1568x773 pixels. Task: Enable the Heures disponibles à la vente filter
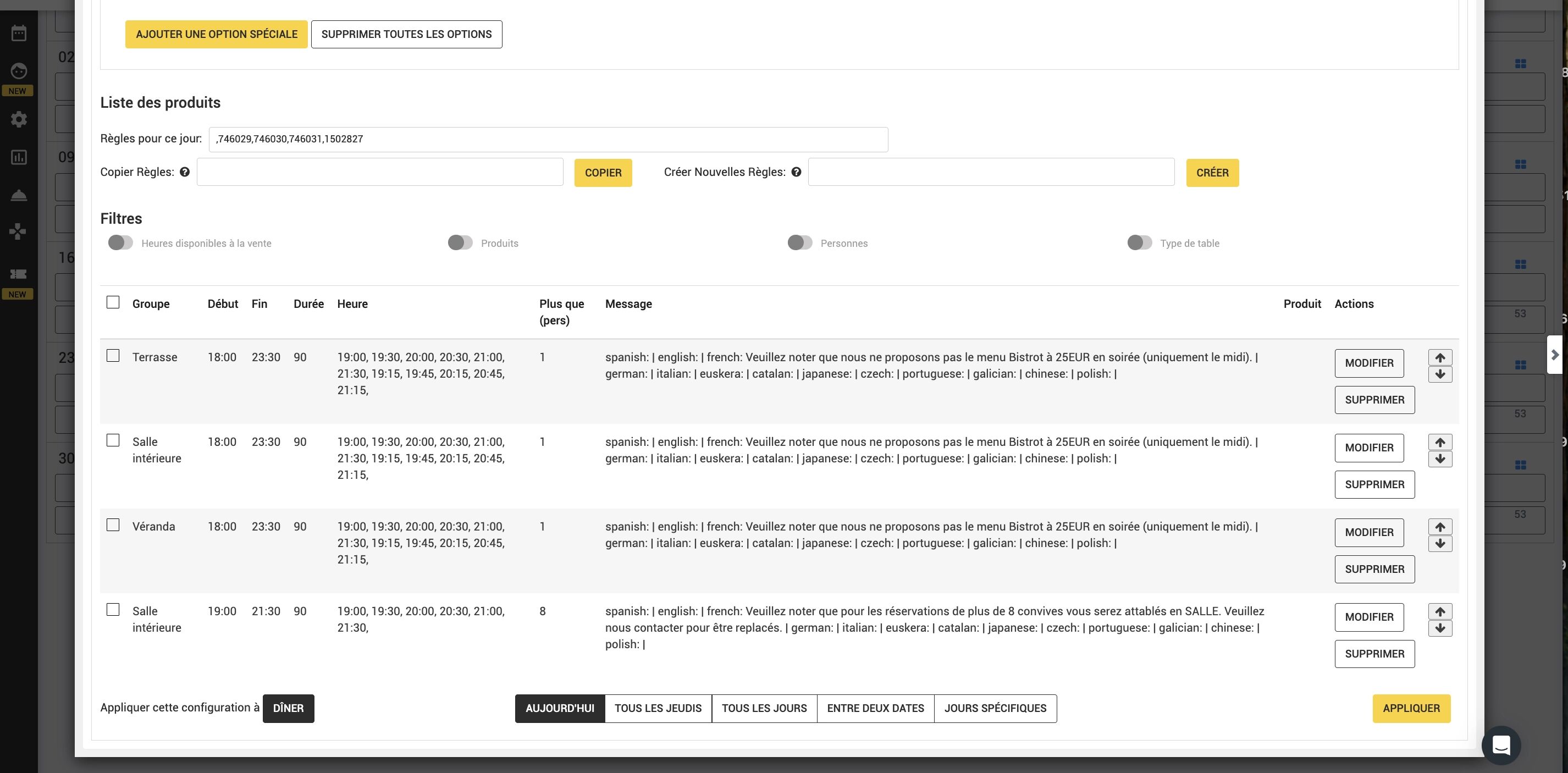[x=120, y=243]
